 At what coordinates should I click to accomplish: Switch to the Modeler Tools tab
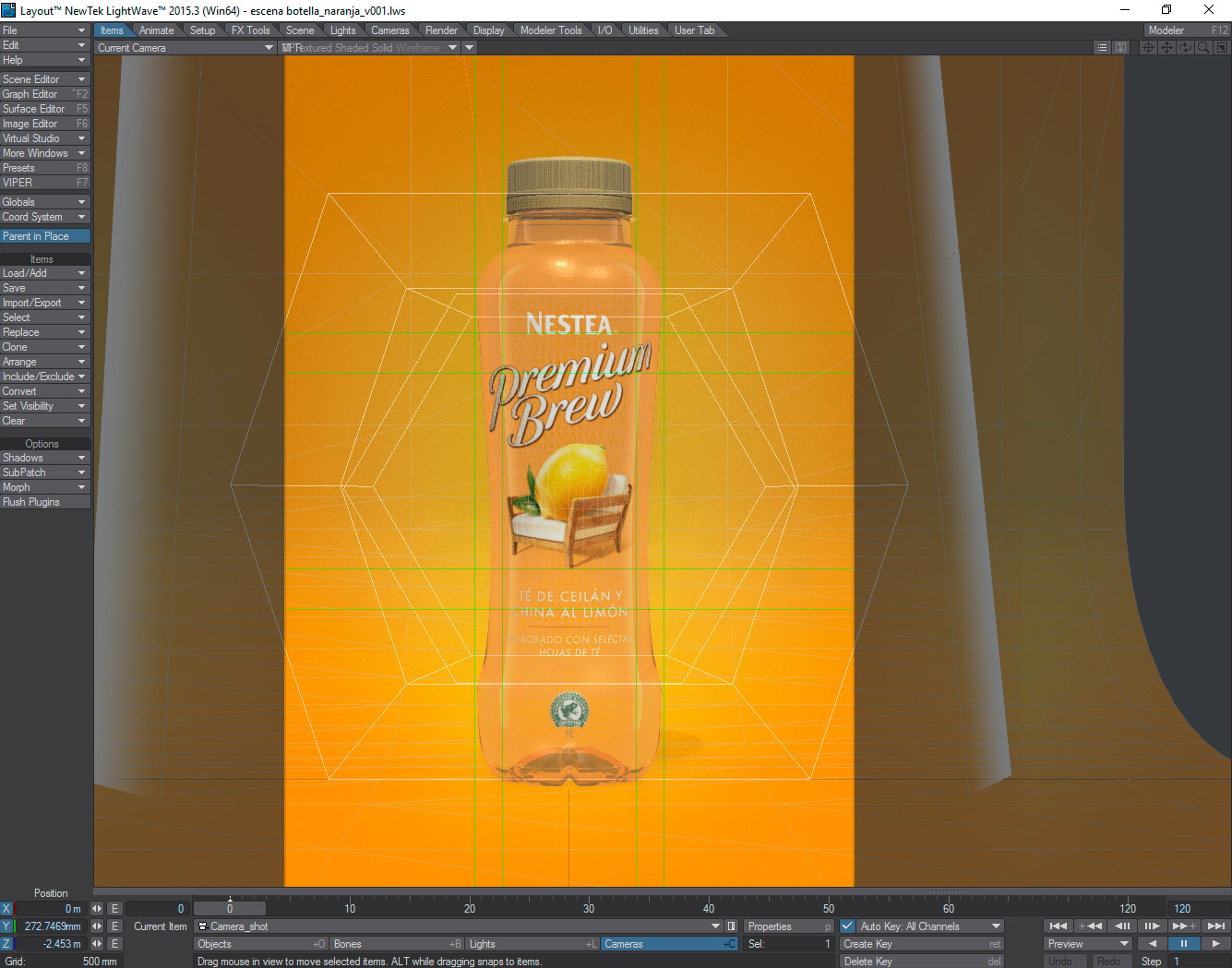pyautogui.click(x=551, y=30)
